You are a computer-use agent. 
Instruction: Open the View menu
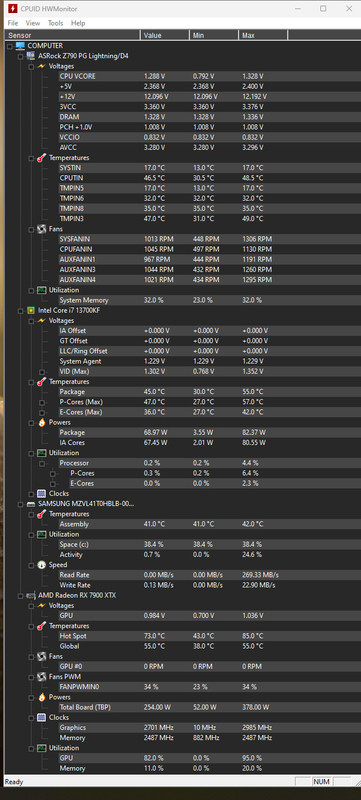click(x=33, y=23)
